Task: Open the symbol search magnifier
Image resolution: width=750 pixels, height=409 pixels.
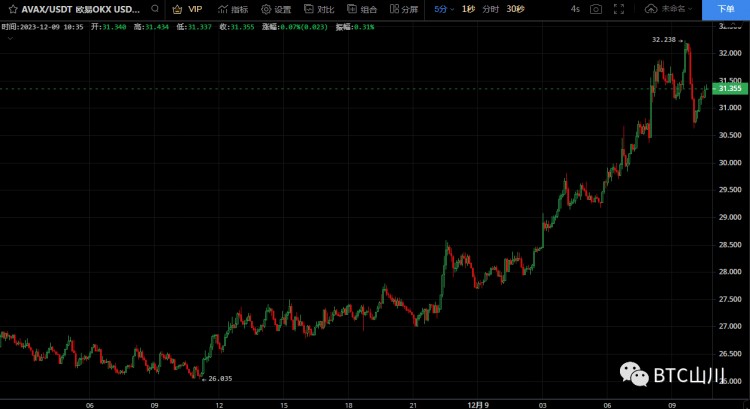Action: point(154,9)
